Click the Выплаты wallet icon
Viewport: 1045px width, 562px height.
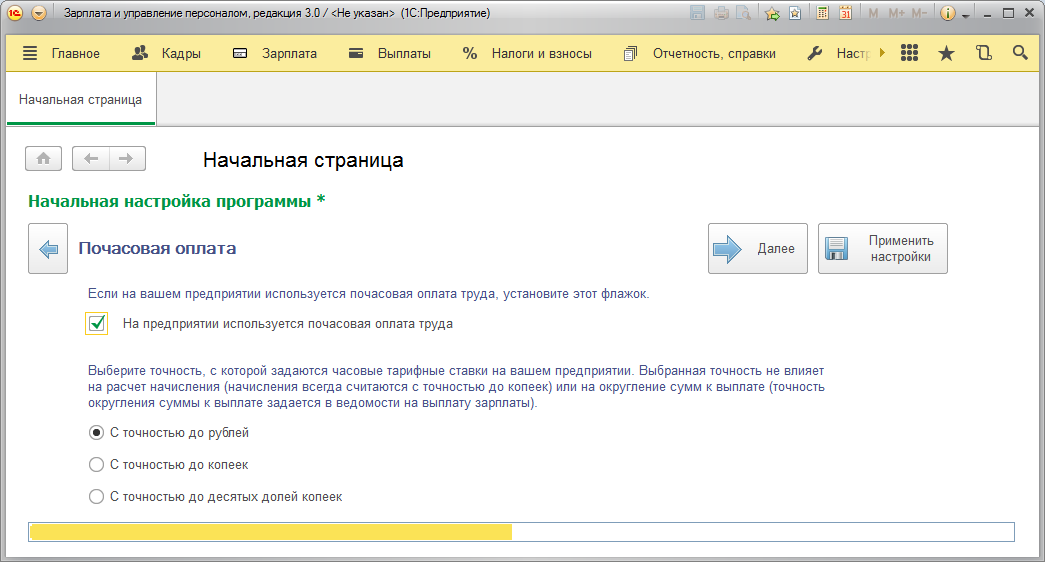pos(356,53)
